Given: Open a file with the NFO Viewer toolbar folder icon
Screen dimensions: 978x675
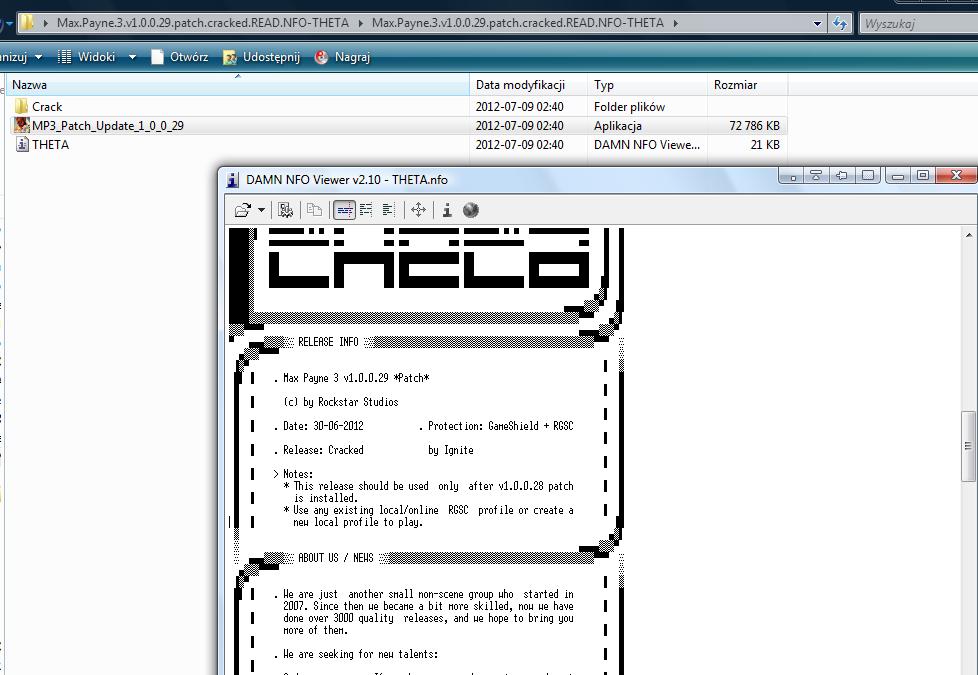Looking at the screenshot, I should tap(243, 210).
